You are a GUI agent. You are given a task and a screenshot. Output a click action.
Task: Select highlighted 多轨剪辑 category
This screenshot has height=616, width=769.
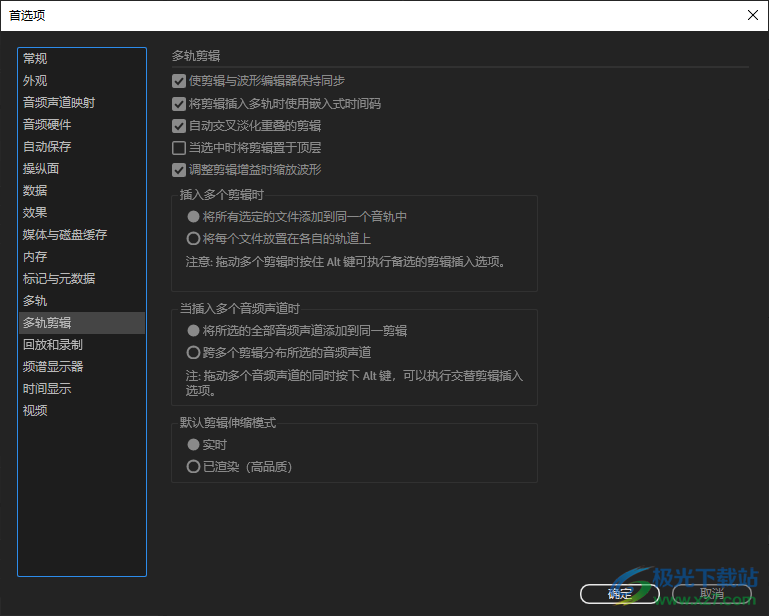tap(82, 323)
